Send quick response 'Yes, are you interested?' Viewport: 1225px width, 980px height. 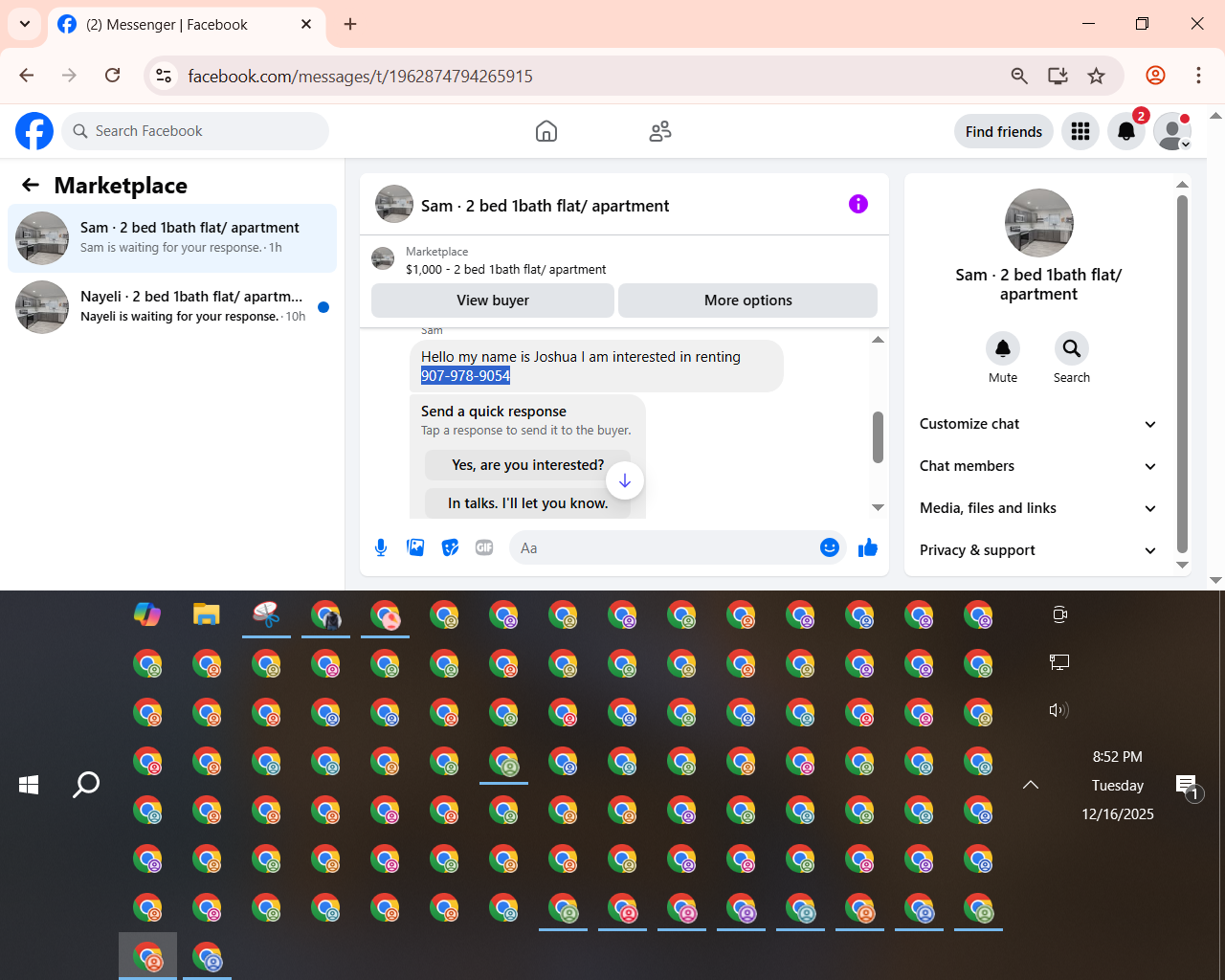coord(528,465)
